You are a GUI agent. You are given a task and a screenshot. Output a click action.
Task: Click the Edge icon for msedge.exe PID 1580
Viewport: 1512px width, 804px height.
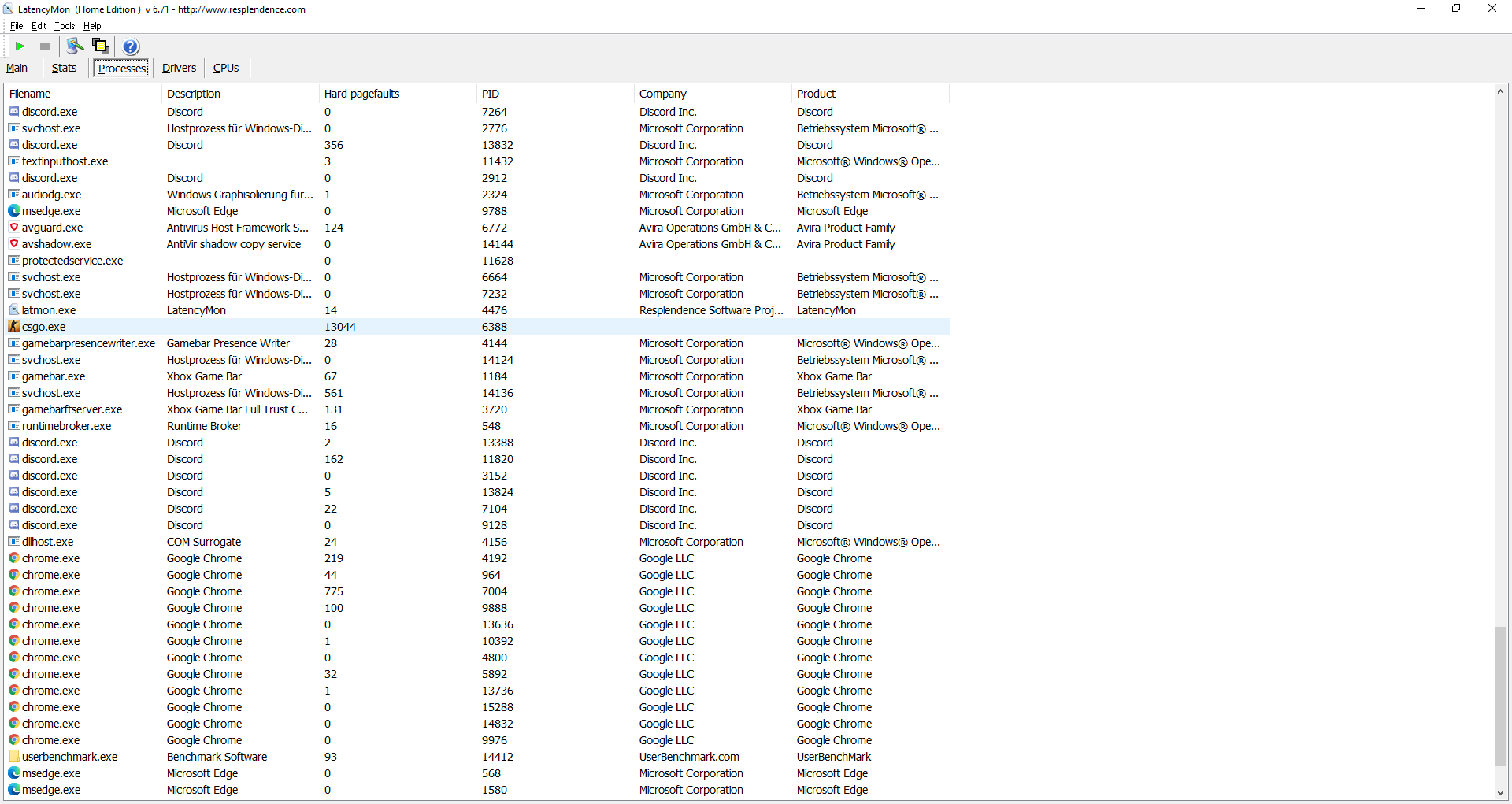click(x=14, y=790)
